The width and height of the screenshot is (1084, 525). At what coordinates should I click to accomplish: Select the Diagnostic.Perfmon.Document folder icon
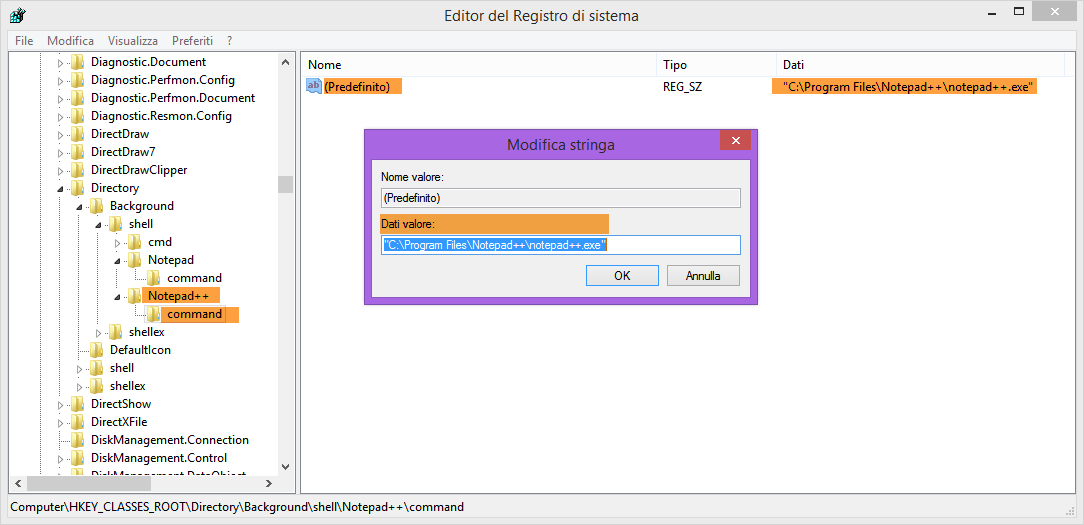77,98
